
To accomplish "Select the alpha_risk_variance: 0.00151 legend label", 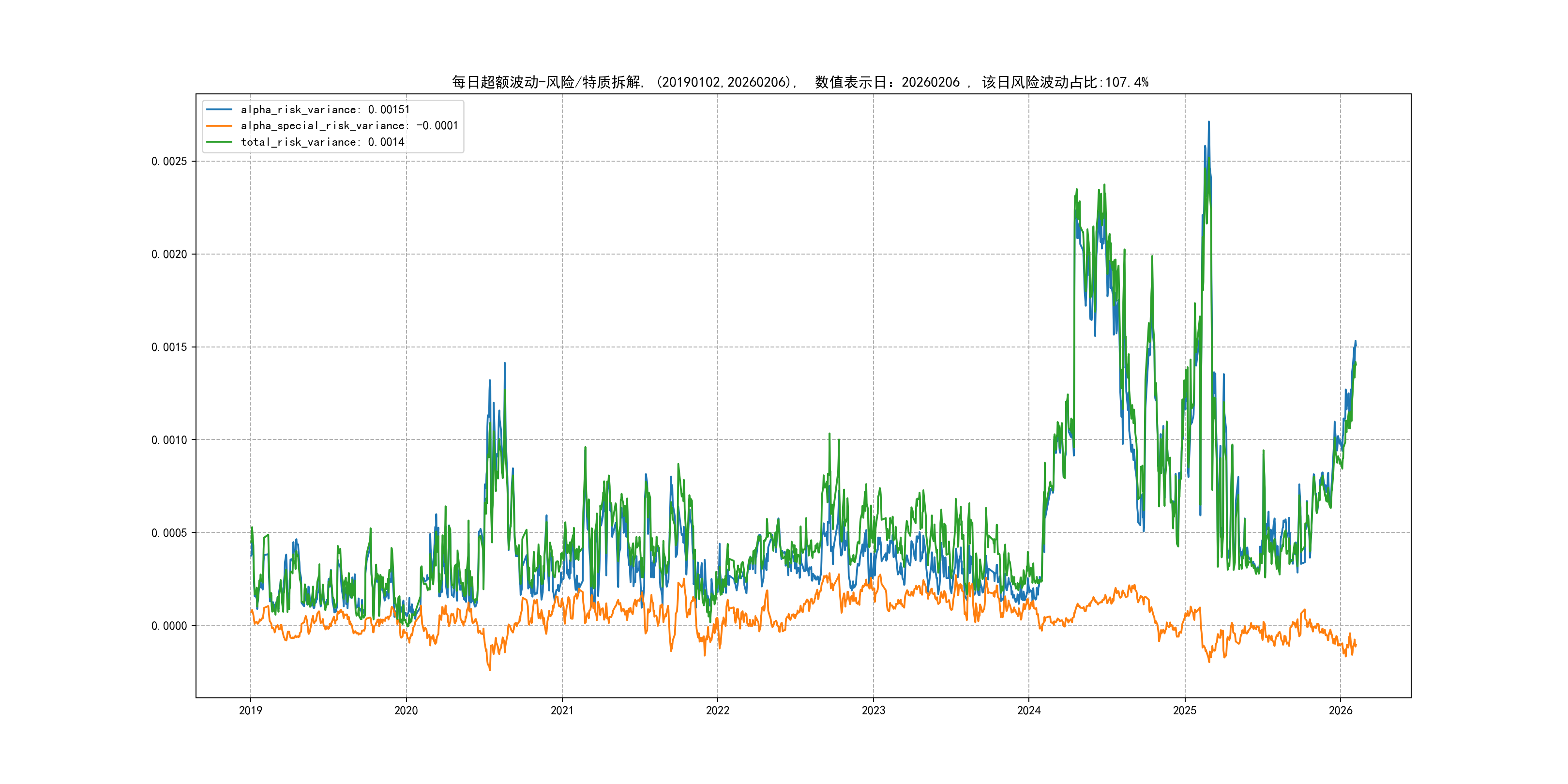I will coord(325,109).
